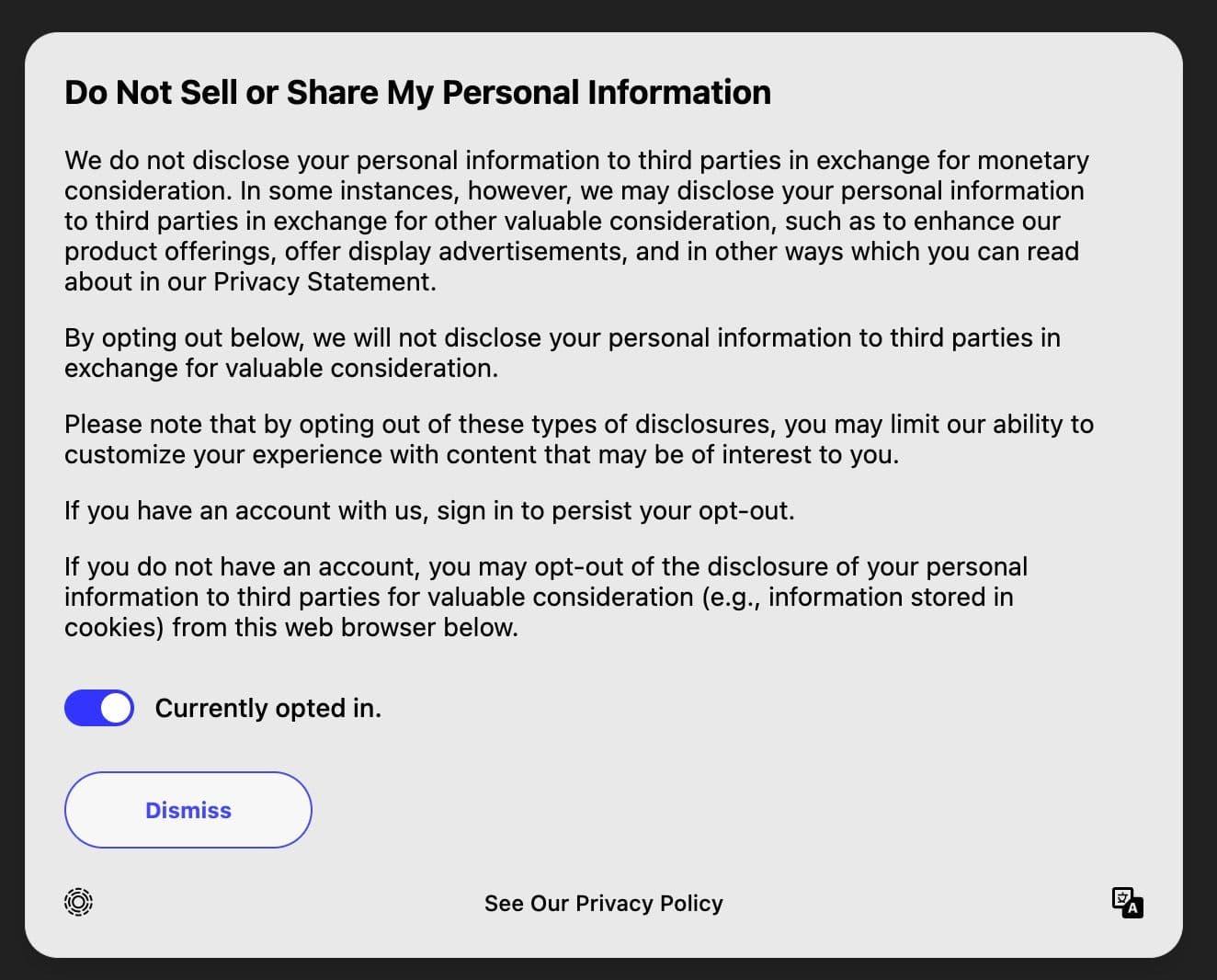Click "monetary" in the first paragraph

[x=1032, y=161]
